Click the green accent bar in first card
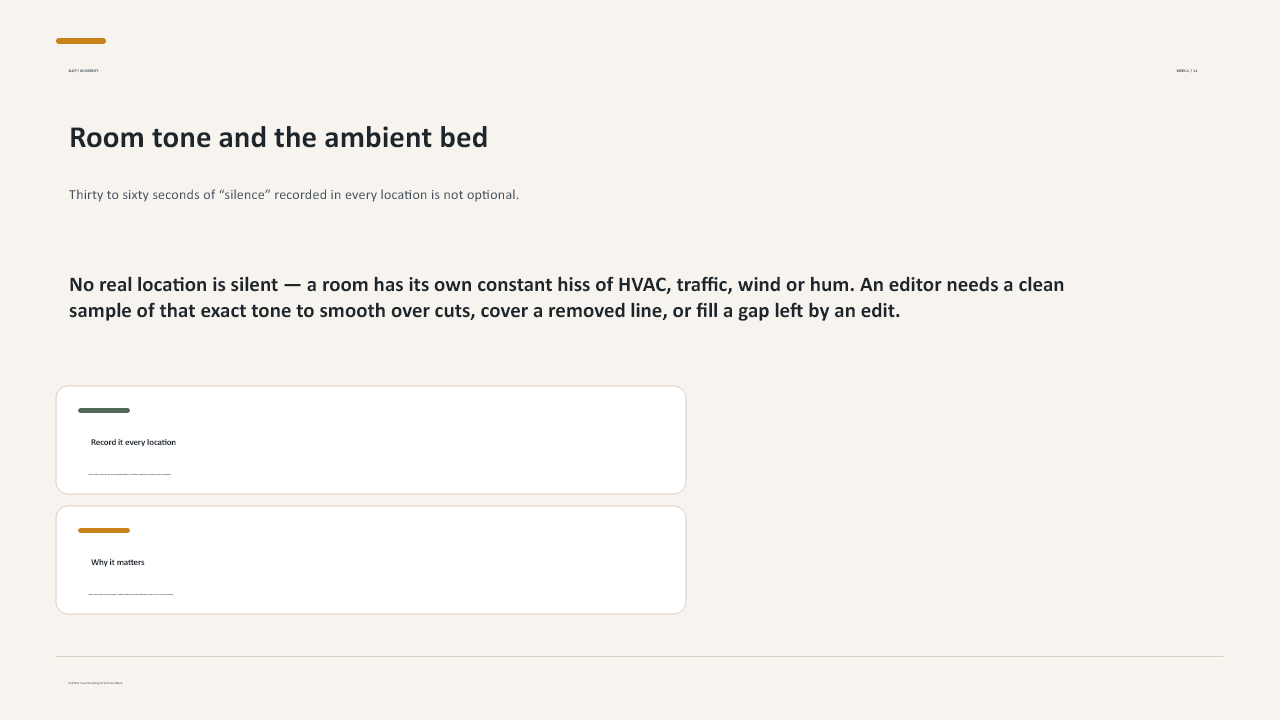The width and height of the screenshot is (1280, 720). point(104,410)
